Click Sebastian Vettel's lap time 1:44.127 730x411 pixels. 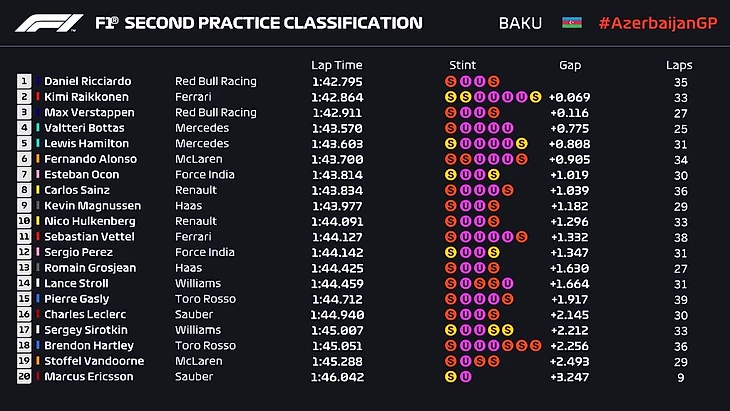[336, 237]
